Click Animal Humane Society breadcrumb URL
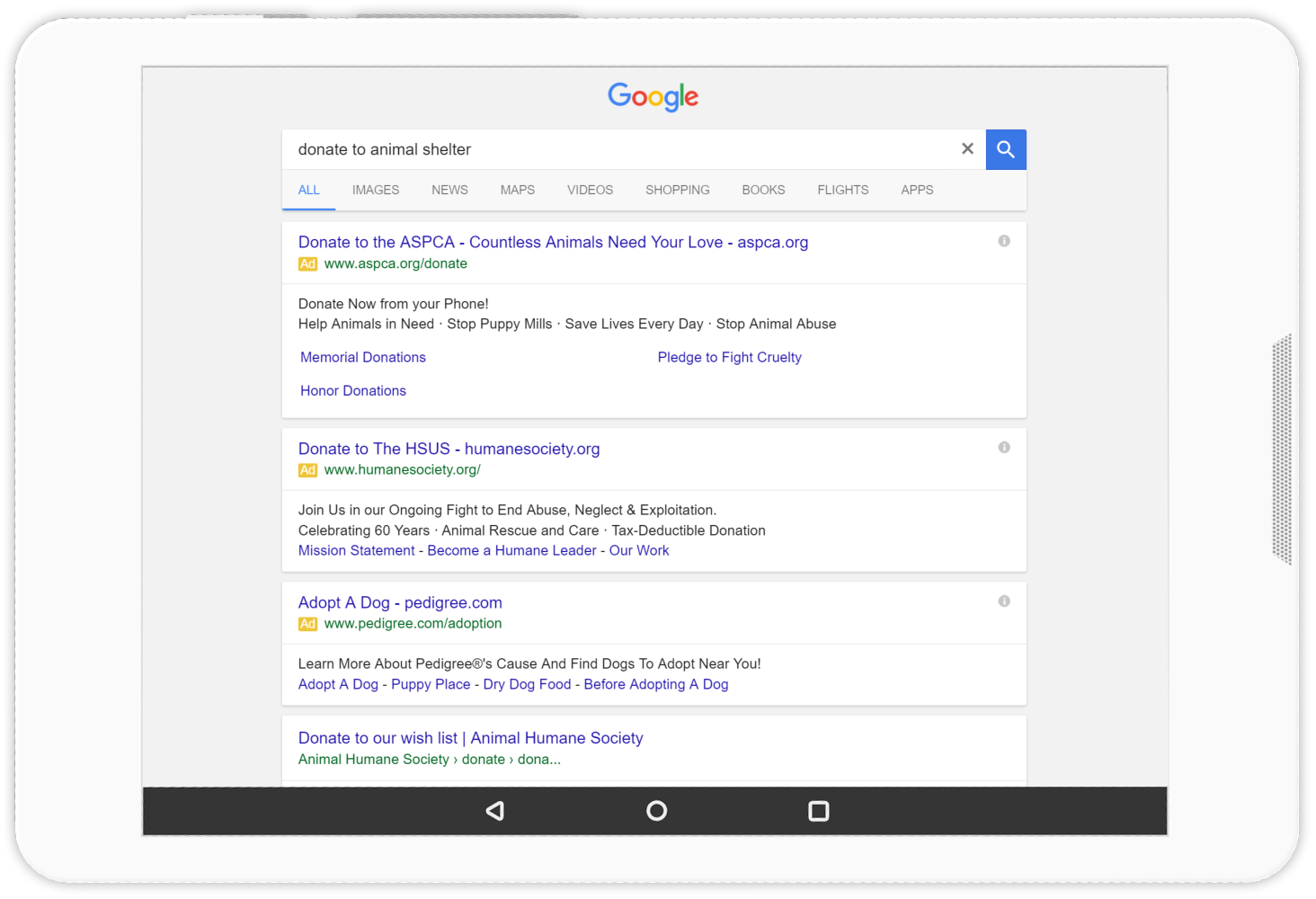The image size is (1316, 899). click(429, 760)
